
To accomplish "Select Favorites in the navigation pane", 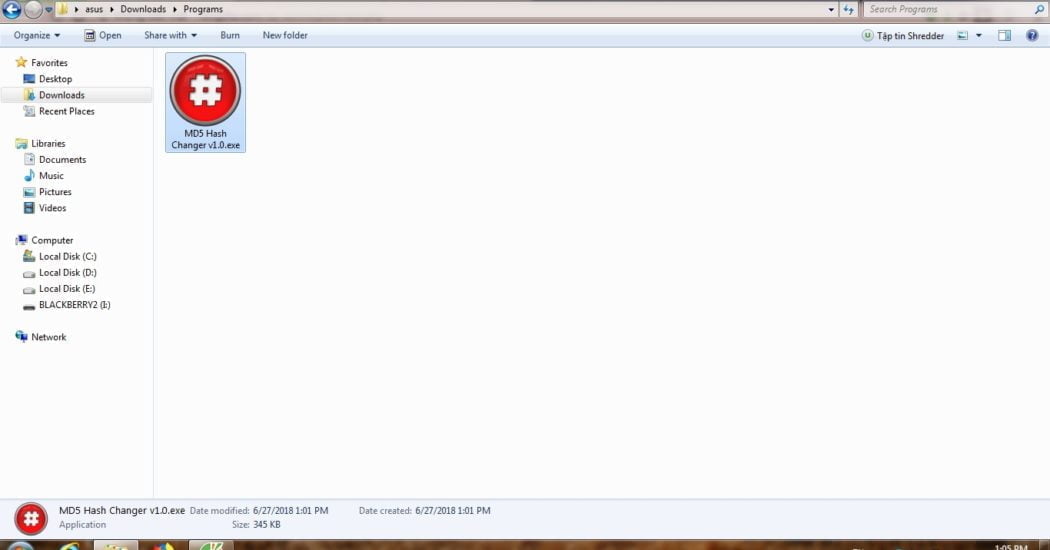I will click(49, 62).
